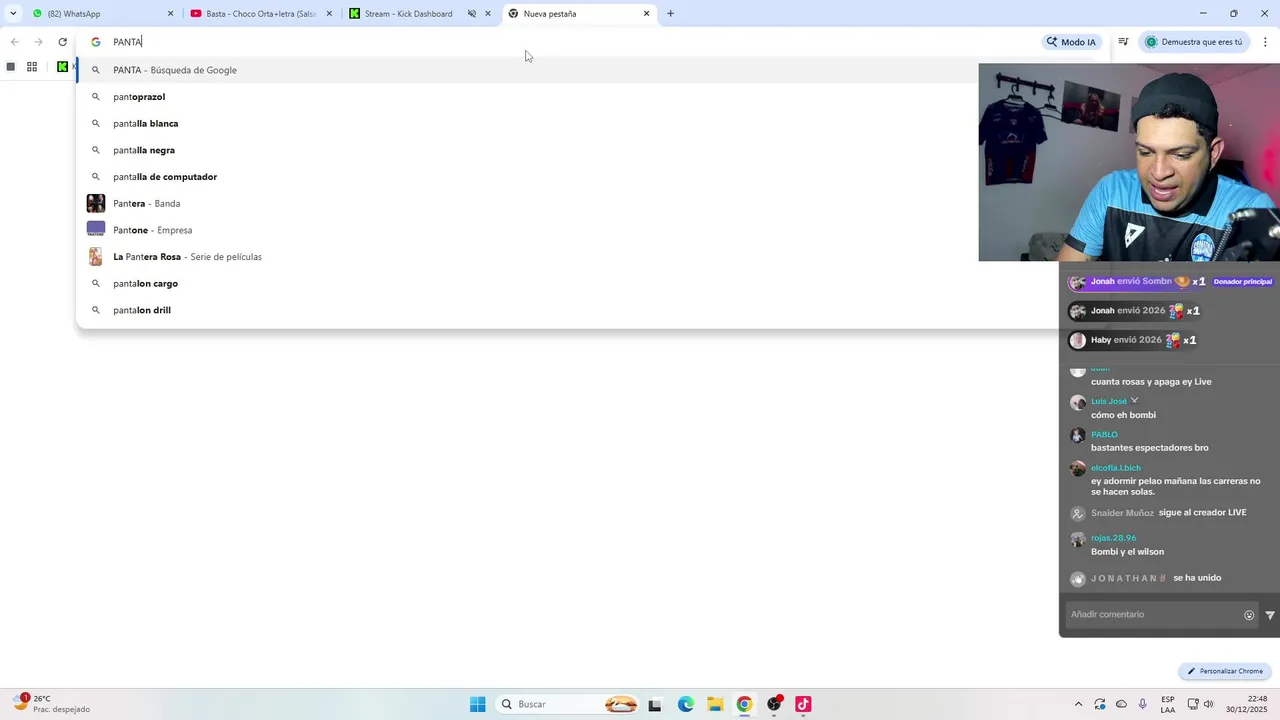The image size is (1280, 720).
Task: Launch Microsoft Edge from the taskbar
Action: pyautogui.click(x=685, y=704)
